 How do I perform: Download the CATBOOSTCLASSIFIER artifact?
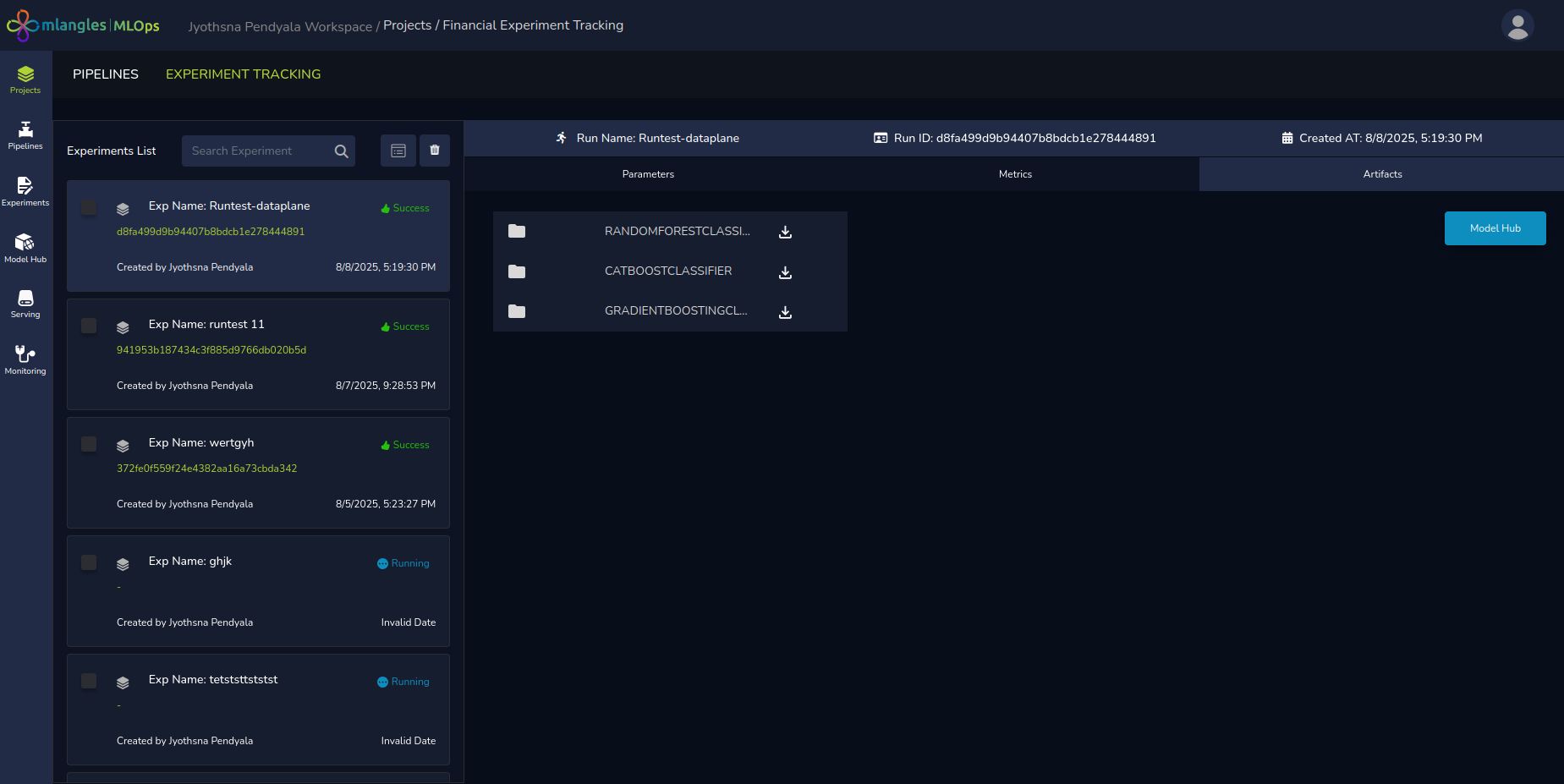(785, 272)
